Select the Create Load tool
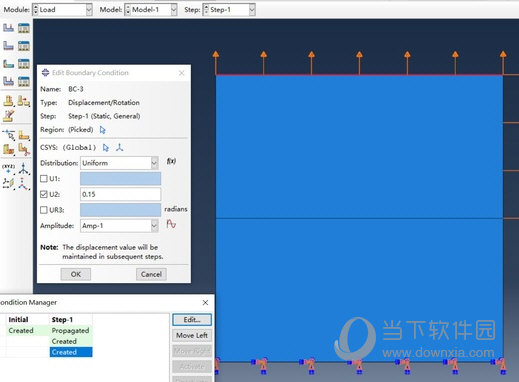Image resolution: width=519 pixels, height=382 pixels. [x=8, y=28]
